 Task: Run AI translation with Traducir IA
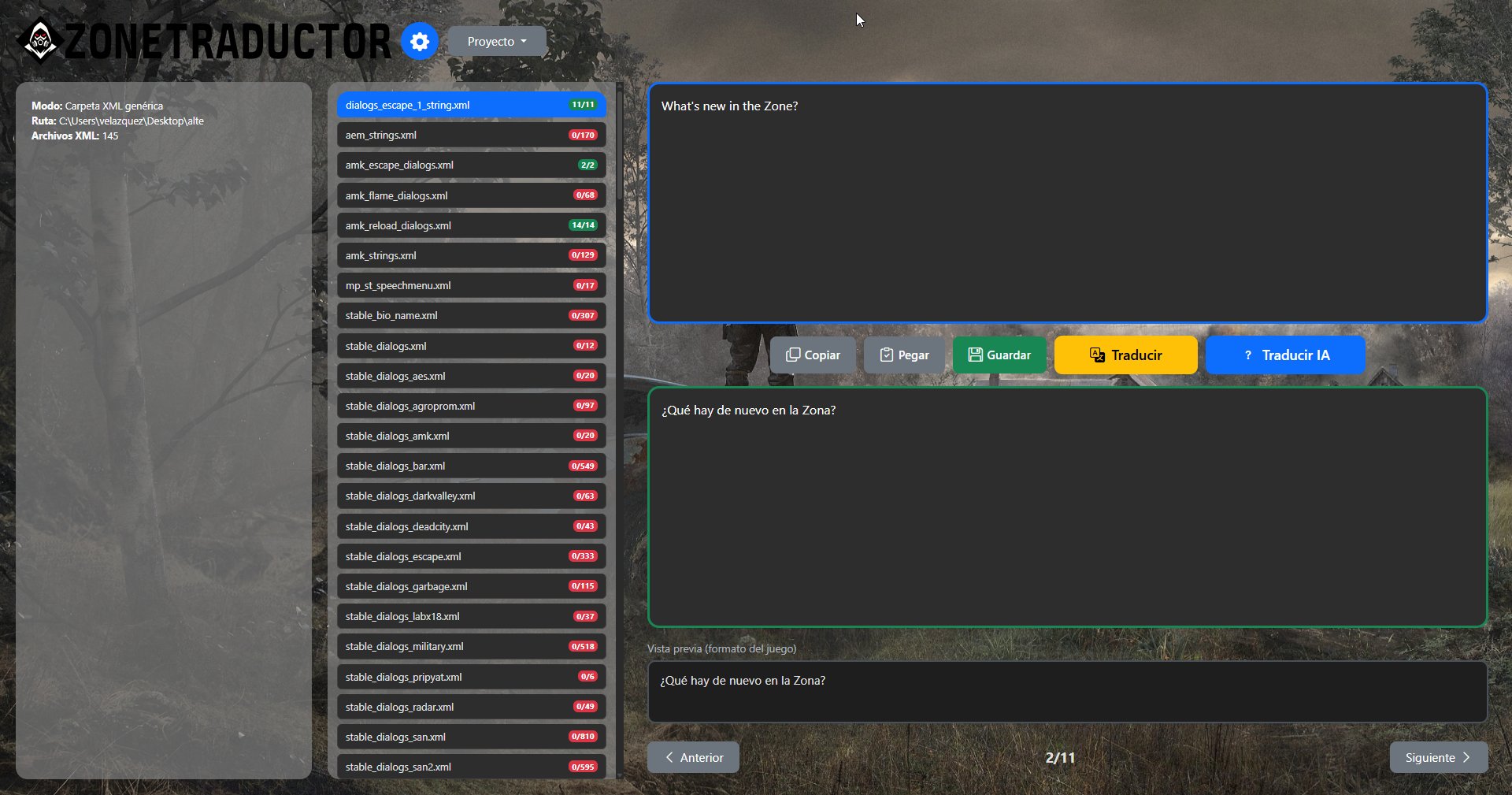click(x=1285, y=355)
